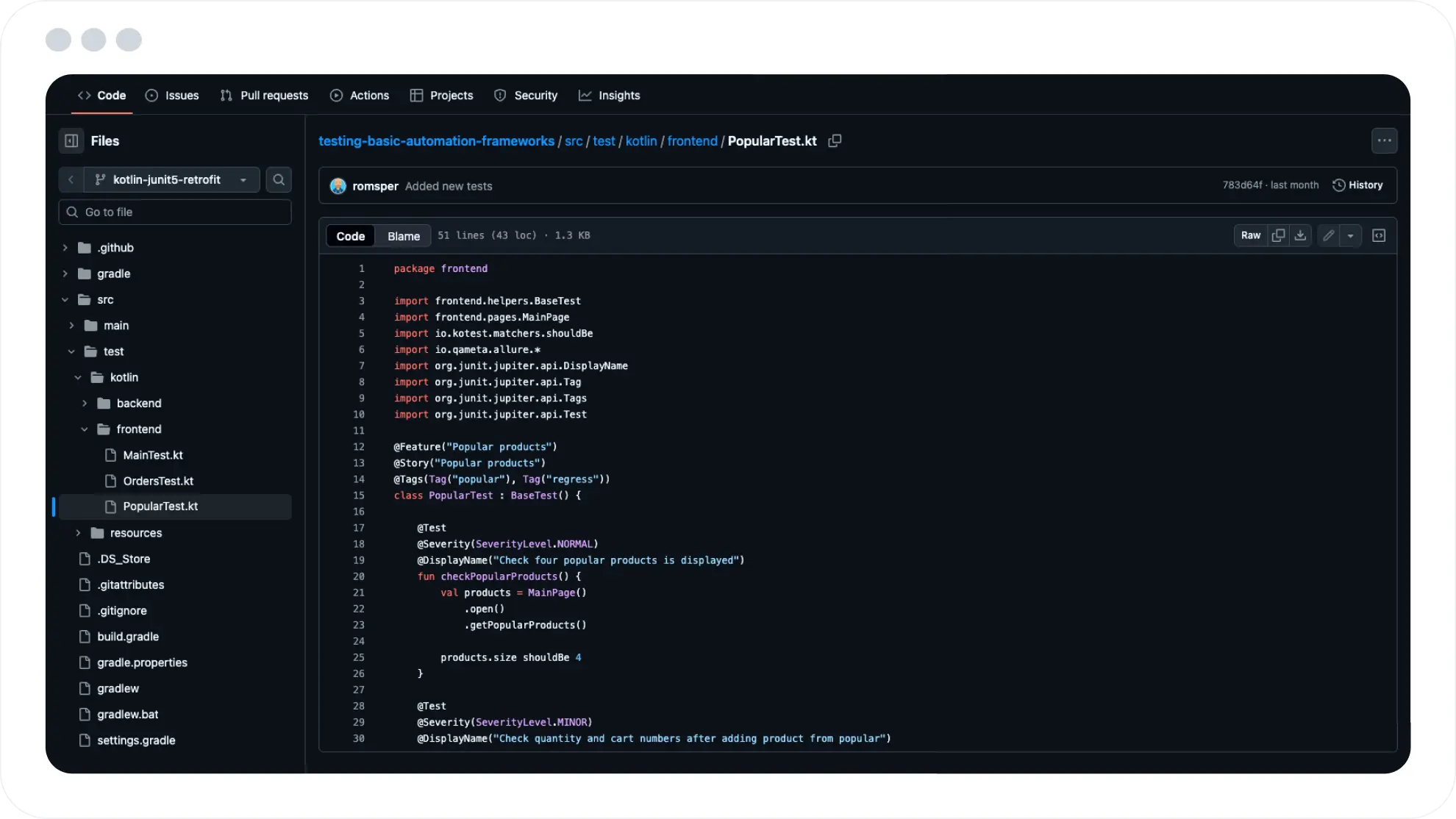Collapse the Files side panel icon
1456x819 pixels.
71,140
